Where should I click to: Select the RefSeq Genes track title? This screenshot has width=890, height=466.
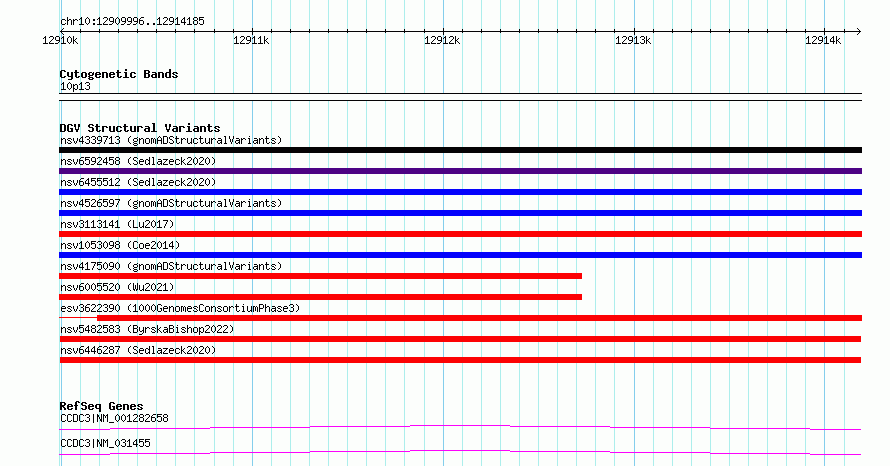(x=101, y=406)
